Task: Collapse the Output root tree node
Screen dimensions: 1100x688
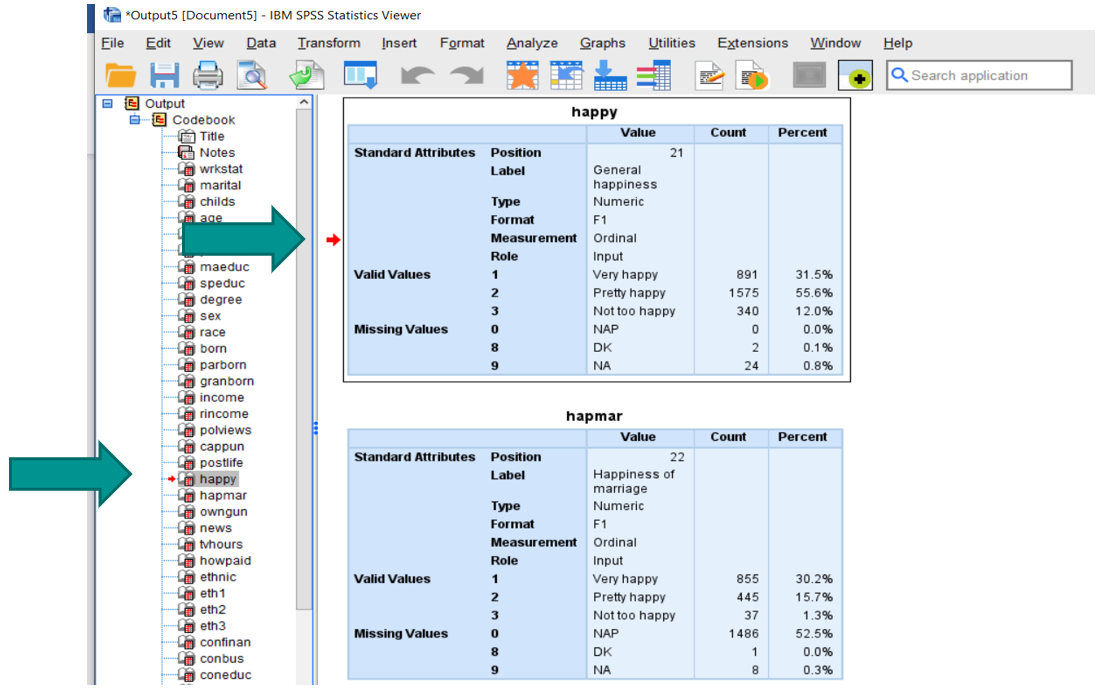Action: click(107, 103)
